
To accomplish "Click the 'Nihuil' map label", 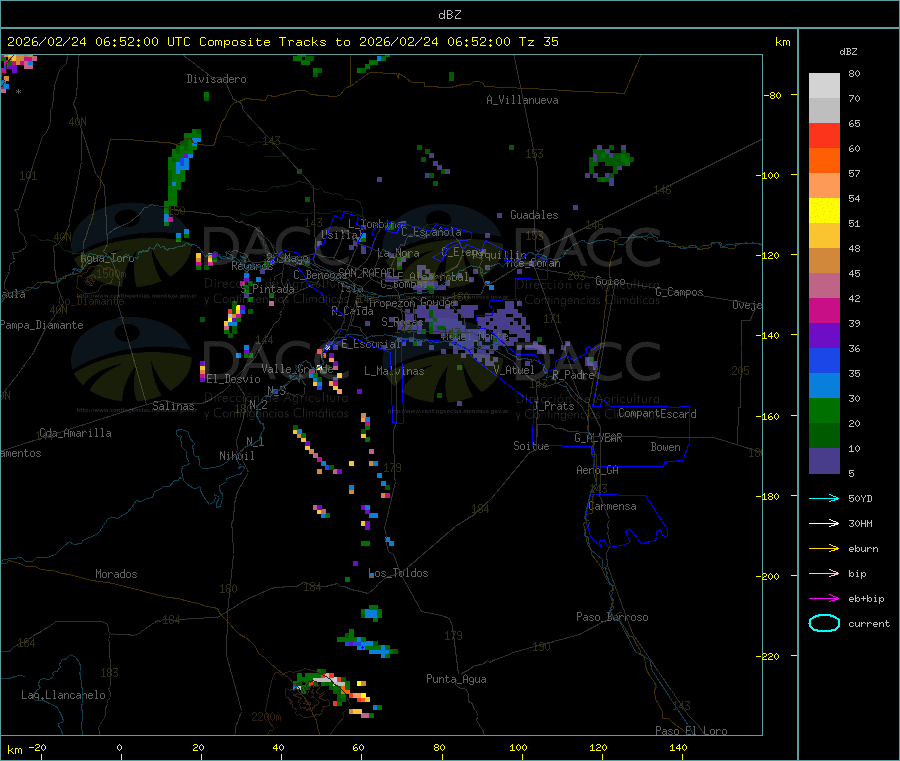I will tap(236, 456).
